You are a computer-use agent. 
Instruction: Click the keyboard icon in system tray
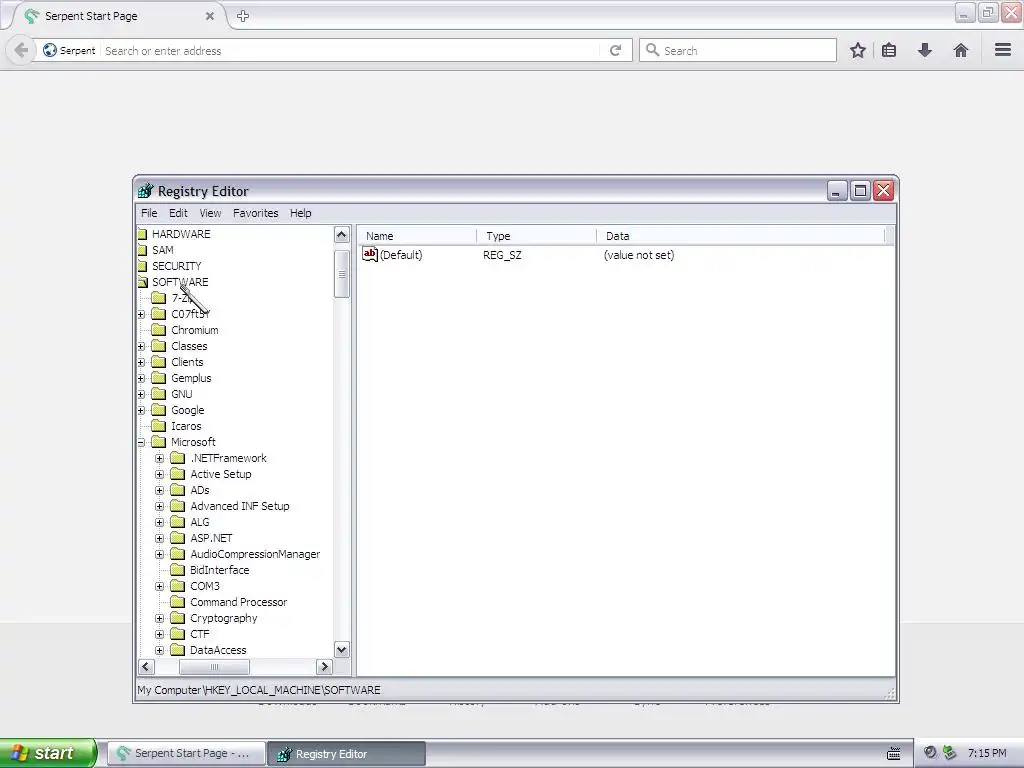893,754
